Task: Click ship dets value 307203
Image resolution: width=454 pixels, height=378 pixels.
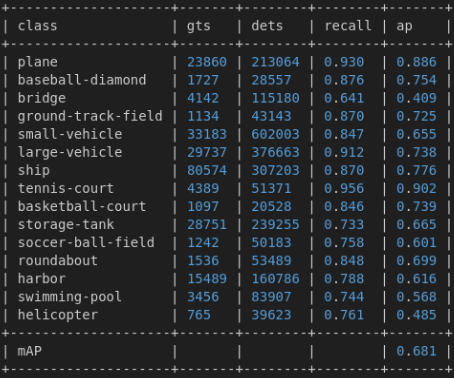Action: pos(275,170)
